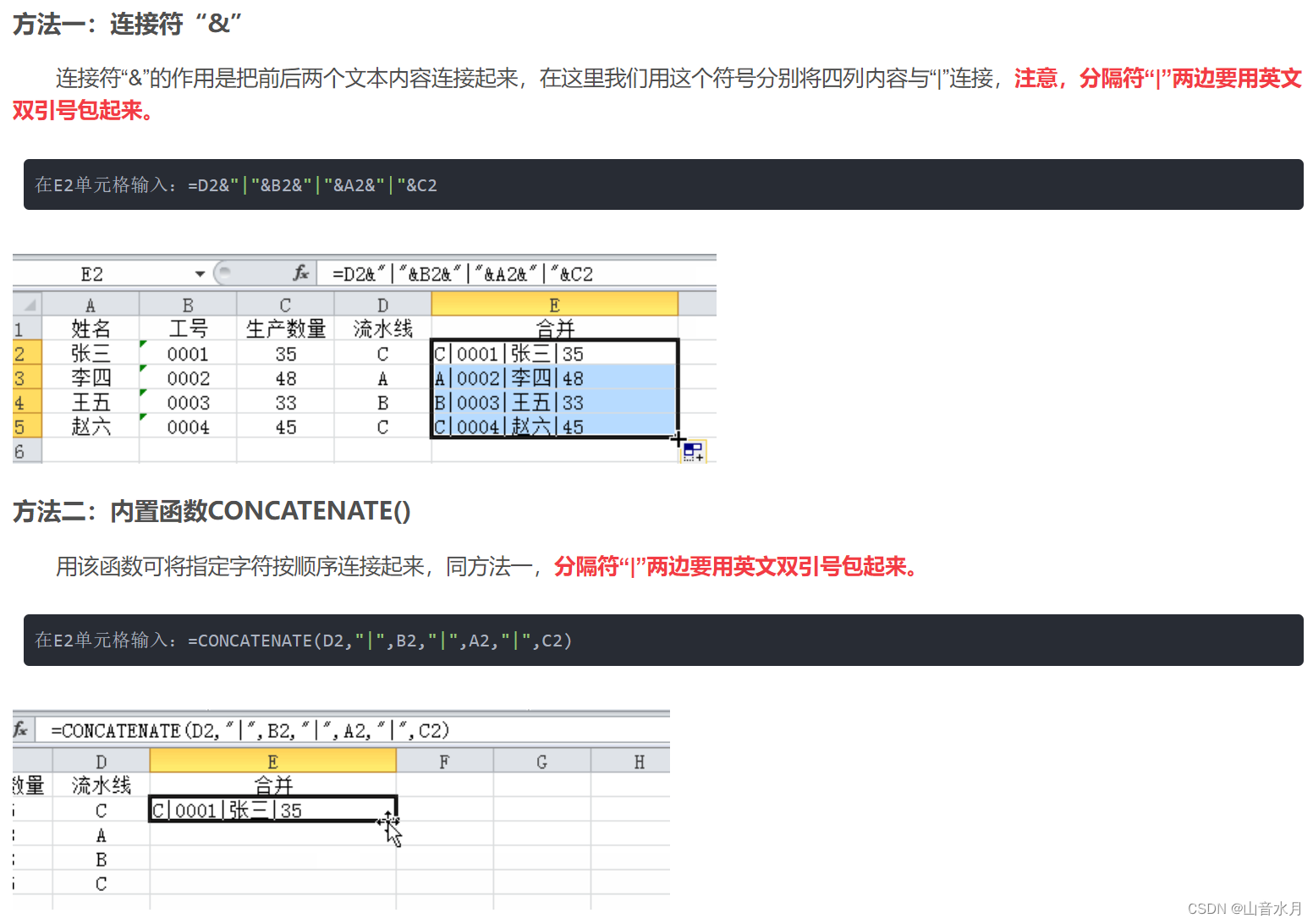Click merged cell "B|0003|王五|33"
Viewport: 1313px width, 924px height.
554,402
